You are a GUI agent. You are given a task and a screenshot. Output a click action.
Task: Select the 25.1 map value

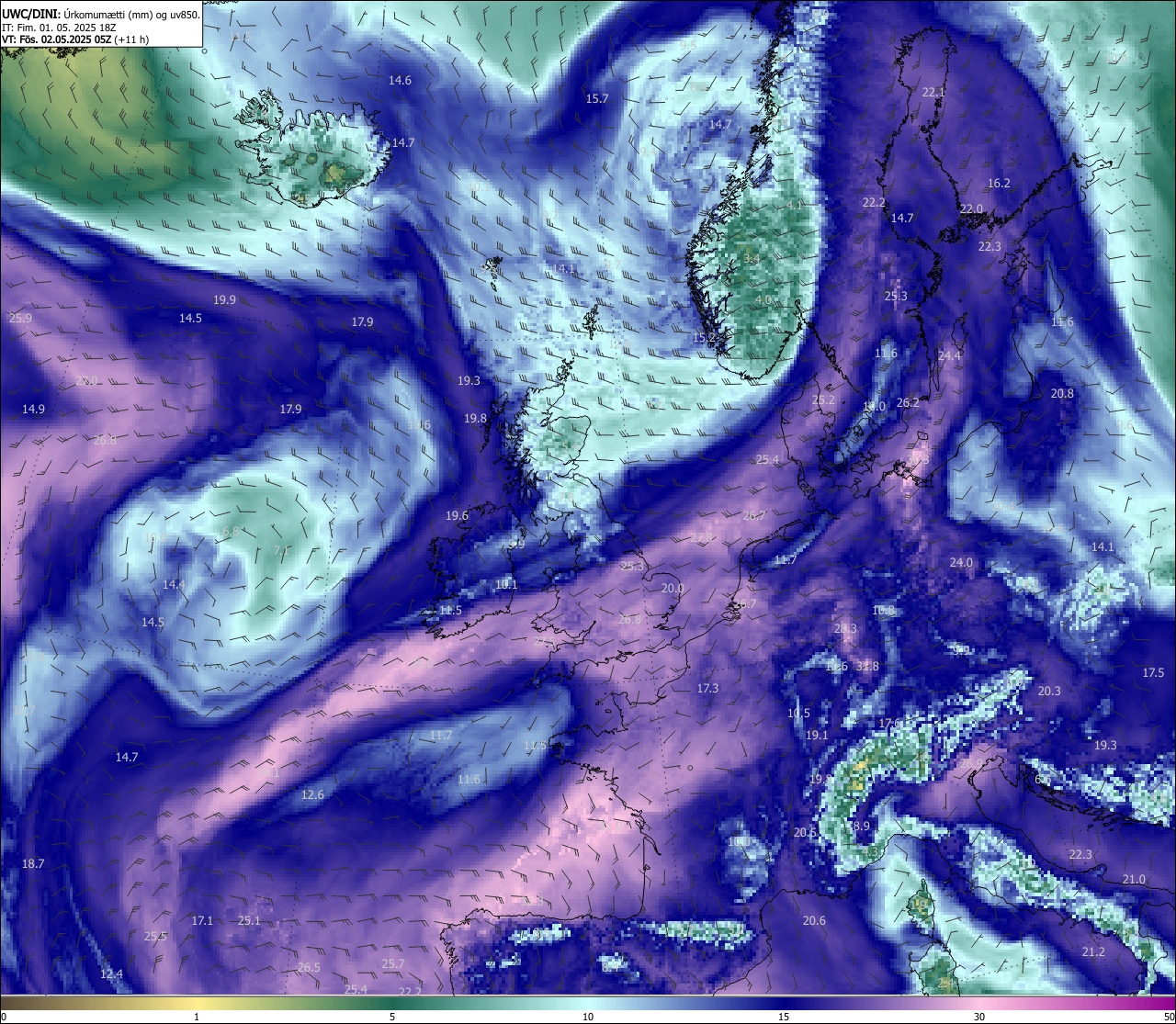pos(249,920)
